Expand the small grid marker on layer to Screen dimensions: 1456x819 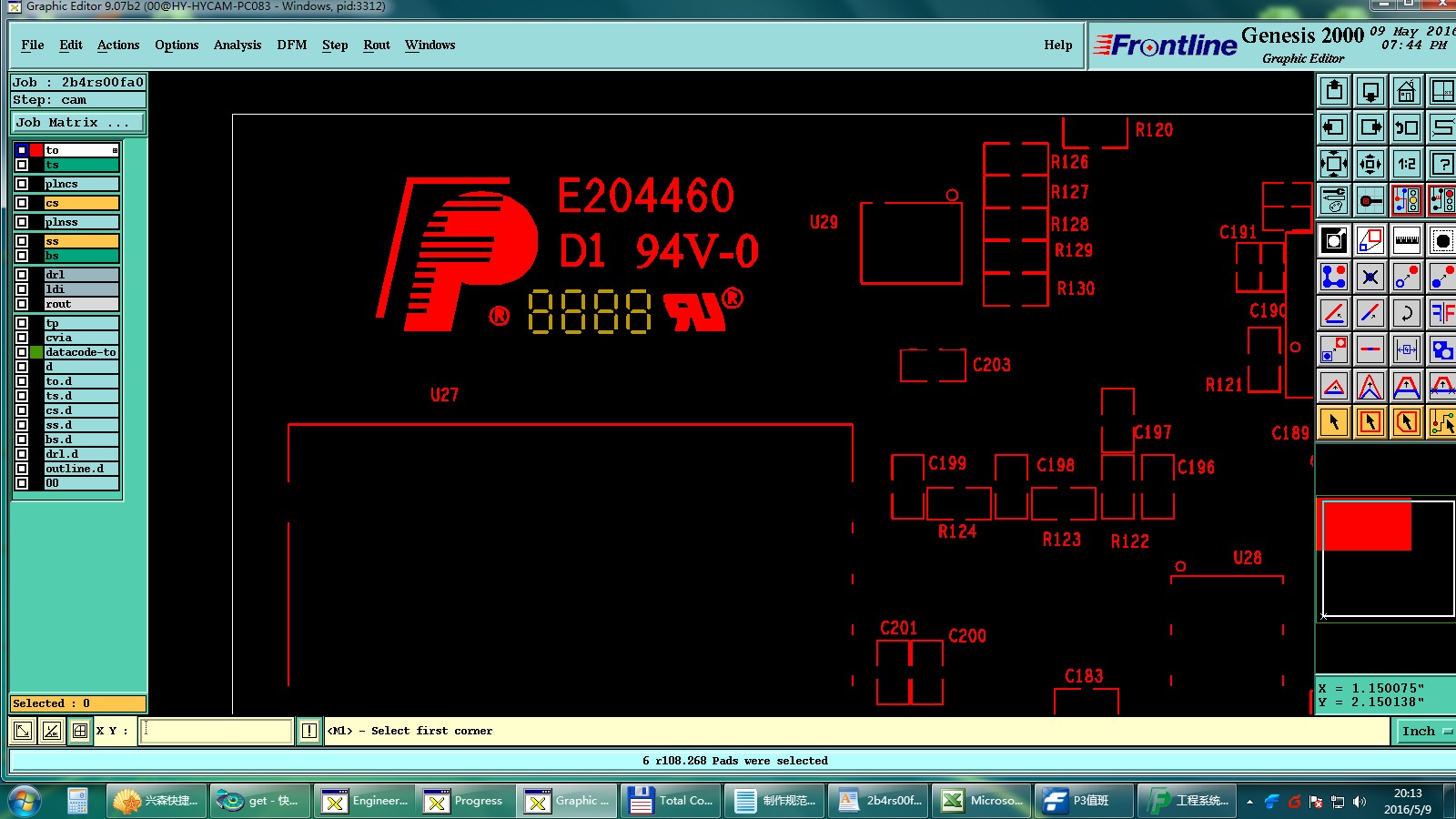click(115, 150)
